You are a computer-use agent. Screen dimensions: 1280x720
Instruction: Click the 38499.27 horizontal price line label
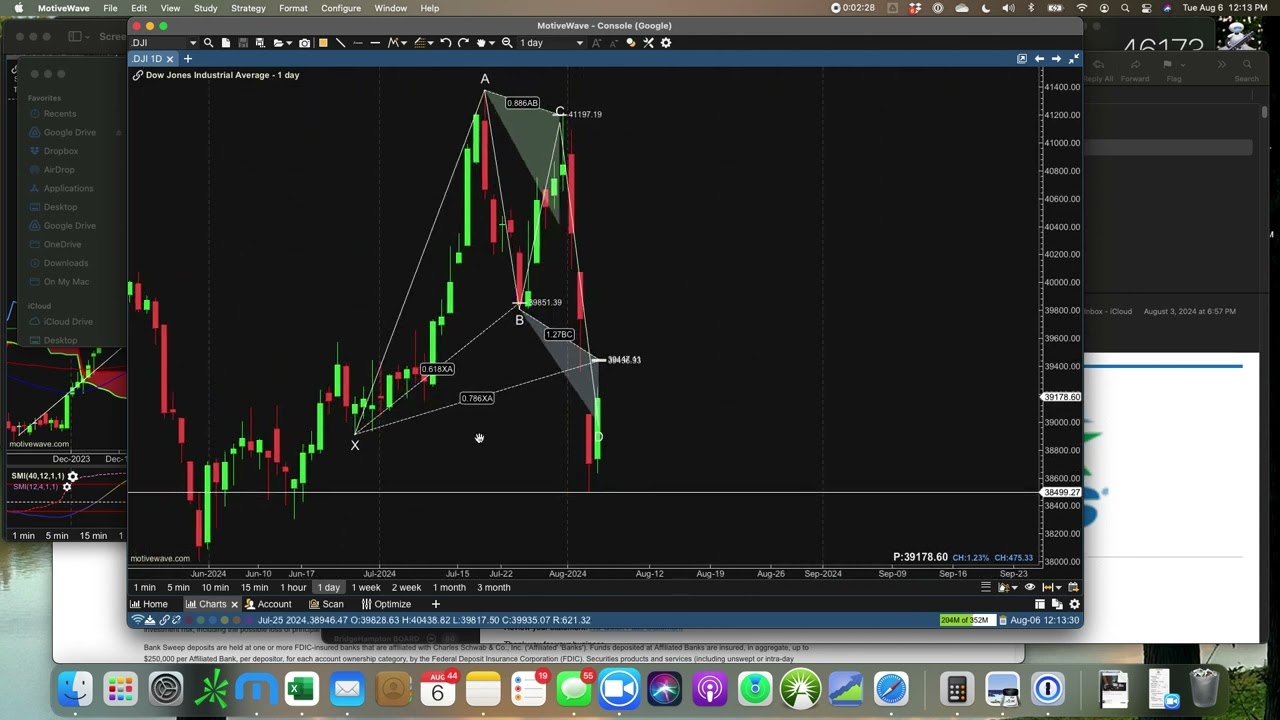click(x=1061, y=492)
